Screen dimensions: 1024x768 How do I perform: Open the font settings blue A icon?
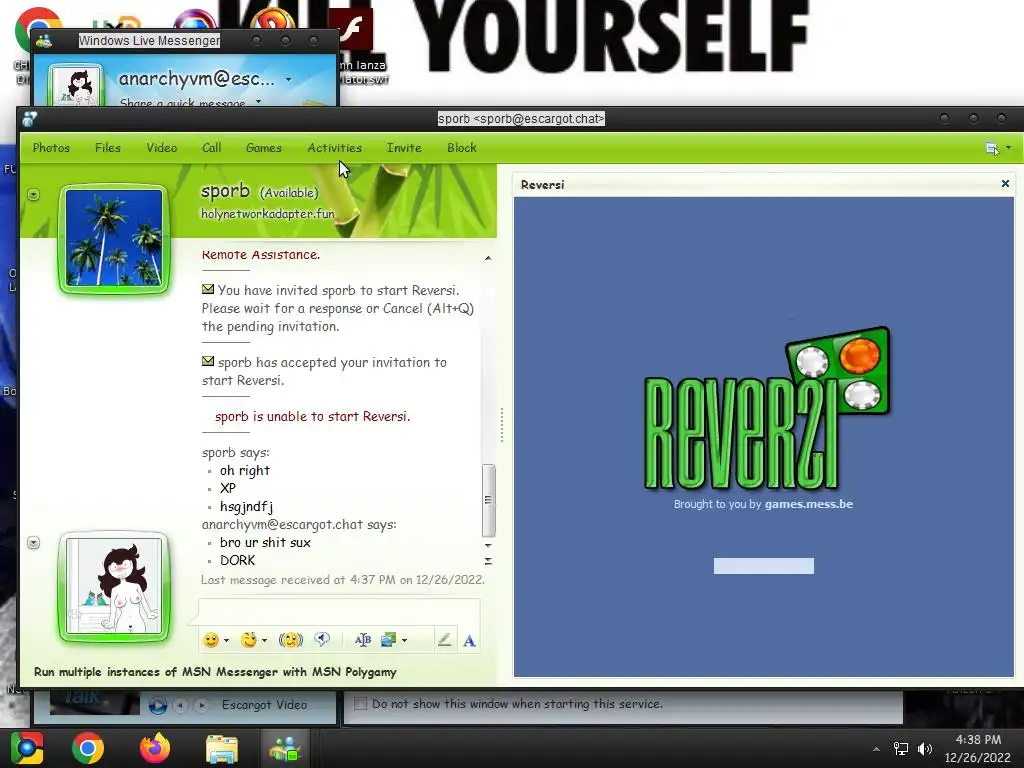coord(470,641)
